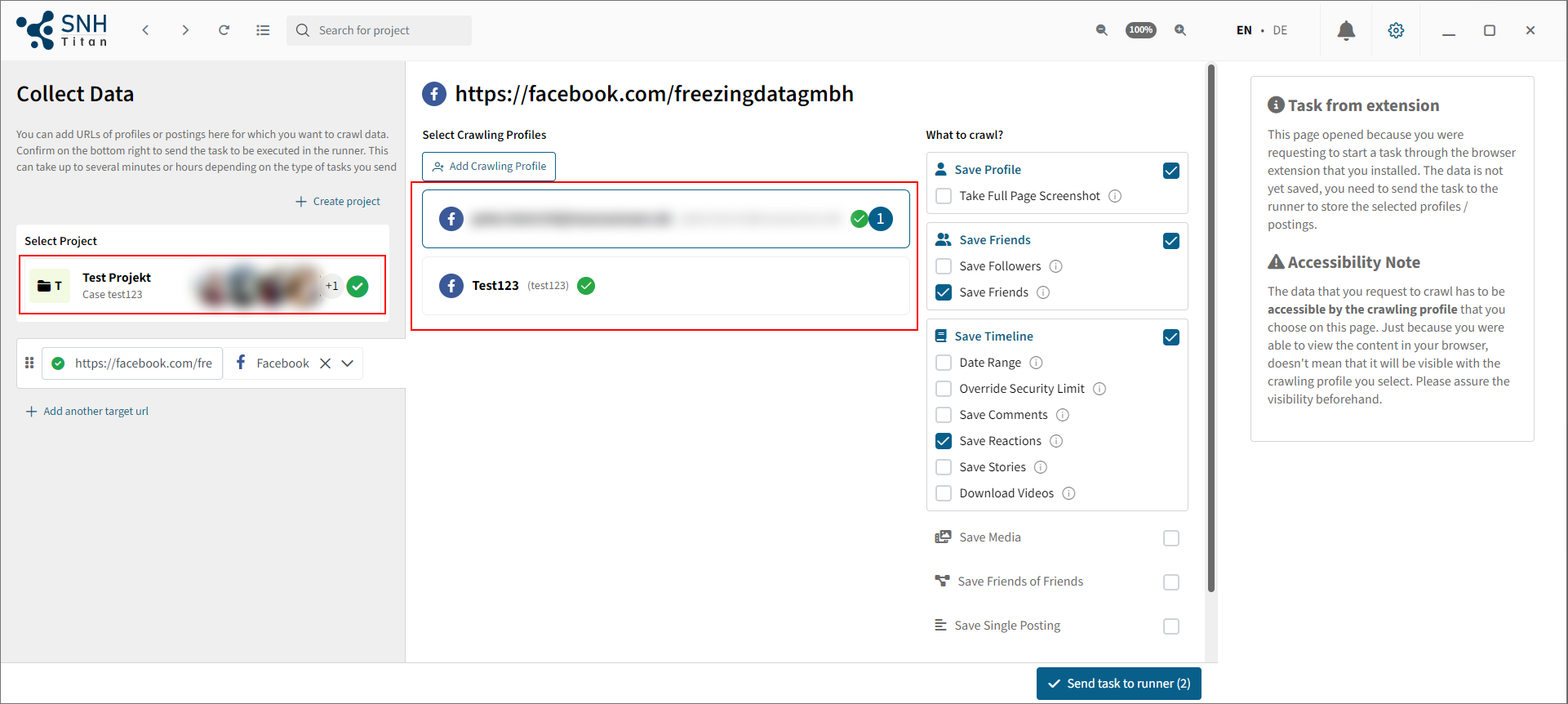This screenshot has width=1568, height=704.
Task: Show info for Take Full Page Screenshot
Action: [x=1115, y=196]
